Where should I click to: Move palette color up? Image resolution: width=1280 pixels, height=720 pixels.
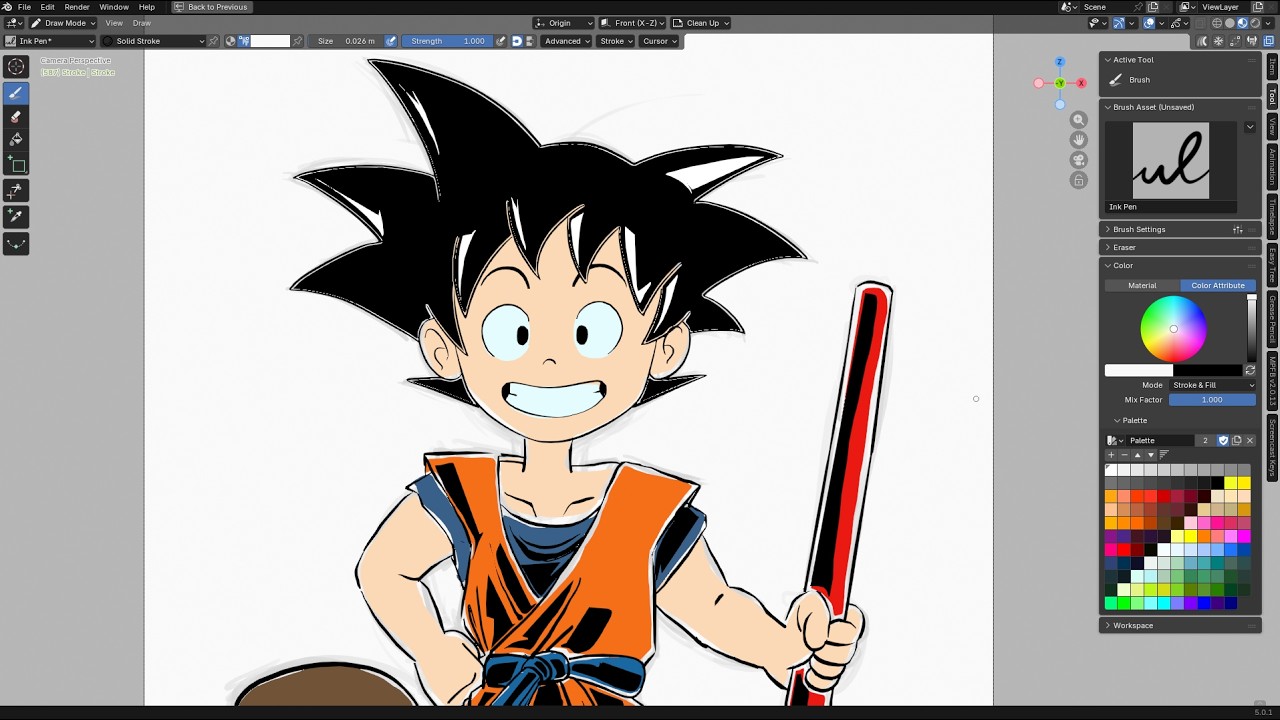click(1137, 455)
